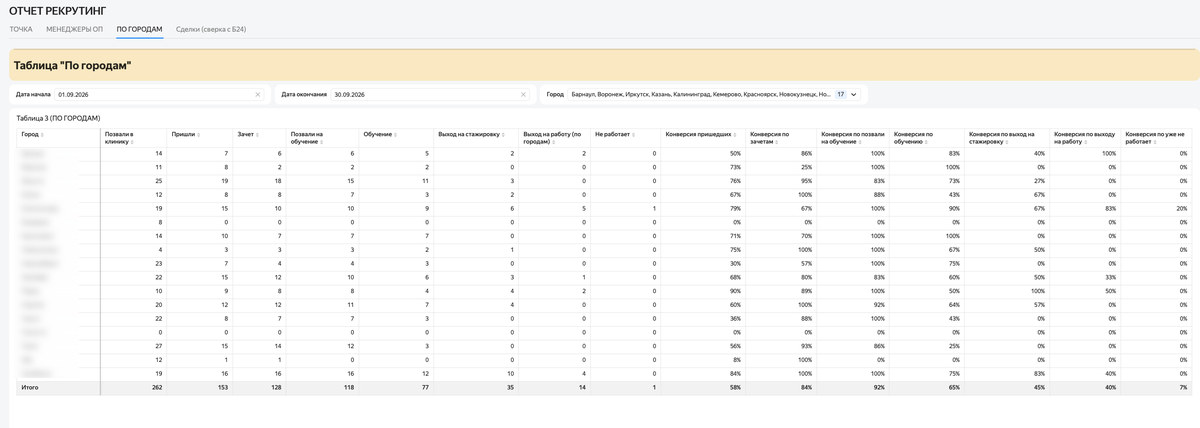The width and height of the screenshot is (1200, 428).
Task: Sort by Конверсия по обучению icon
Action: click(924, 141)
